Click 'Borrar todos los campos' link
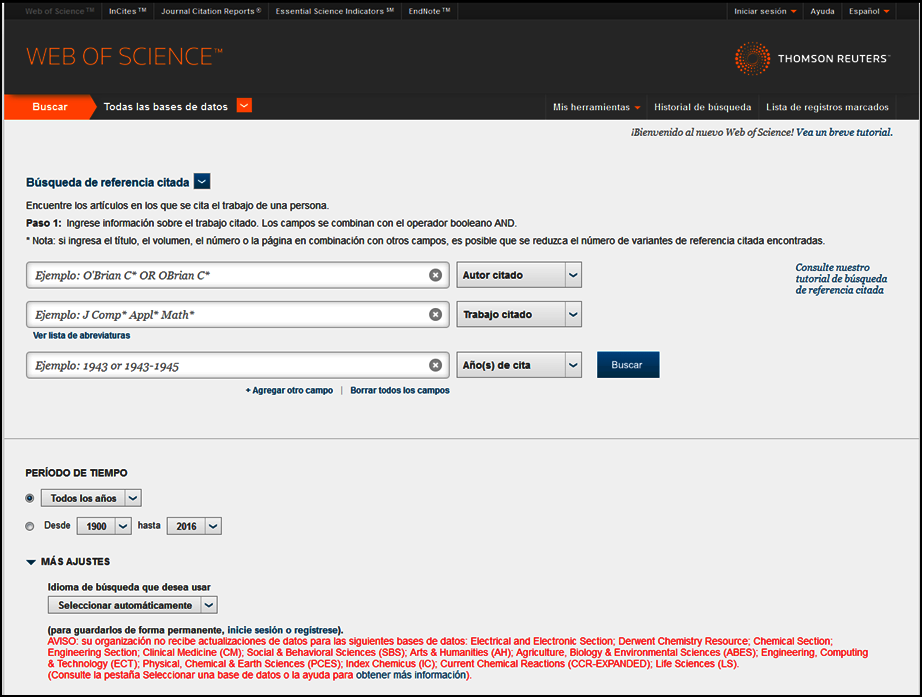This screenshot has height=697, width=922. tap(400, 391)
